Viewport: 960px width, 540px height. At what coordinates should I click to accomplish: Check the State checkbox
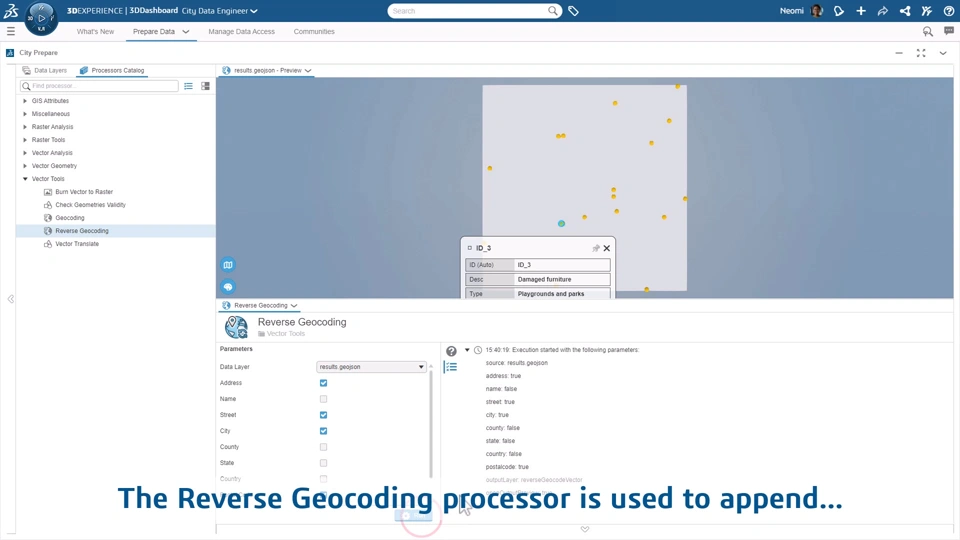click(323, 463)
